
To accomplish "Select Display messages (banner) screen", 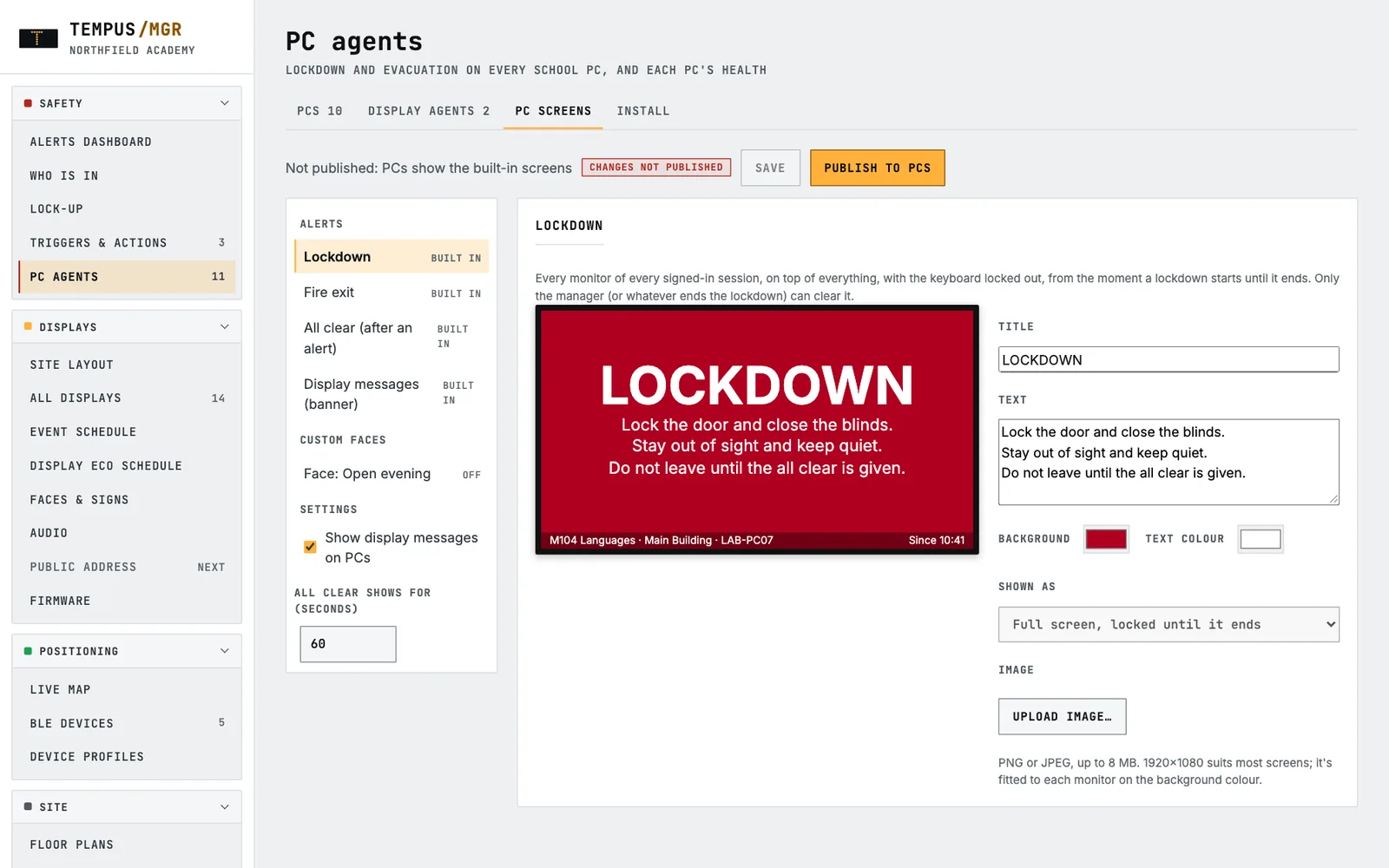I will click(x=392, y=394).
